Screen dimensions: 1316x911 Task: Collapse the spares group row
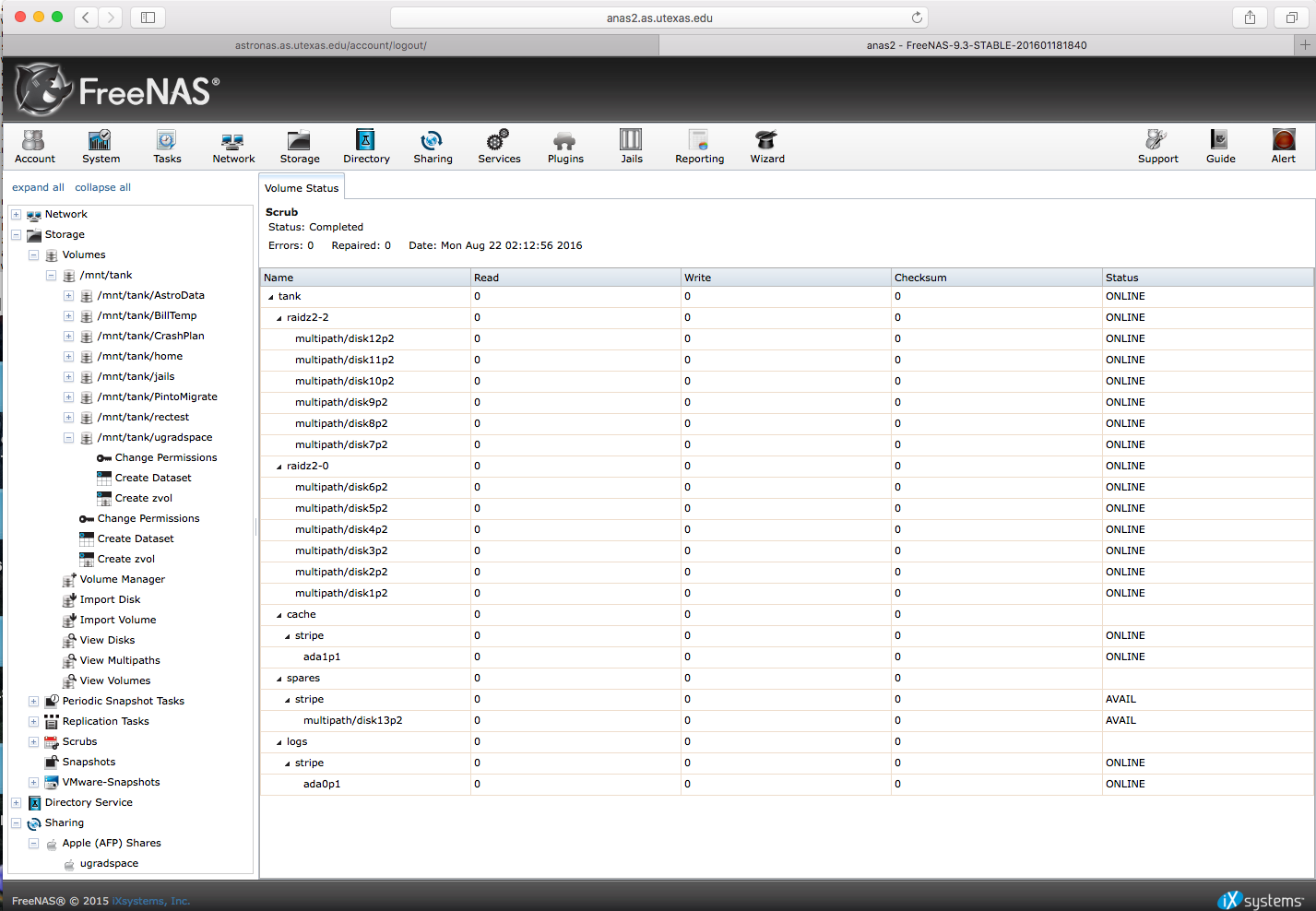279,679
